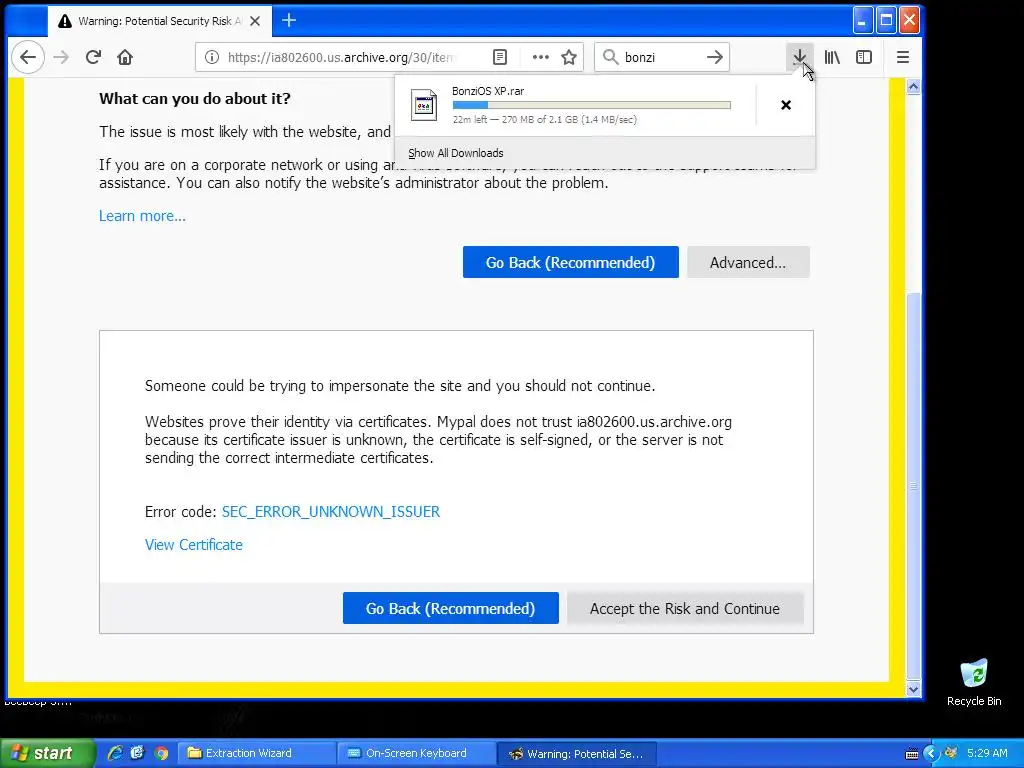Expand hidden system tray icons
1024x768 pixels.
[931, 754]
